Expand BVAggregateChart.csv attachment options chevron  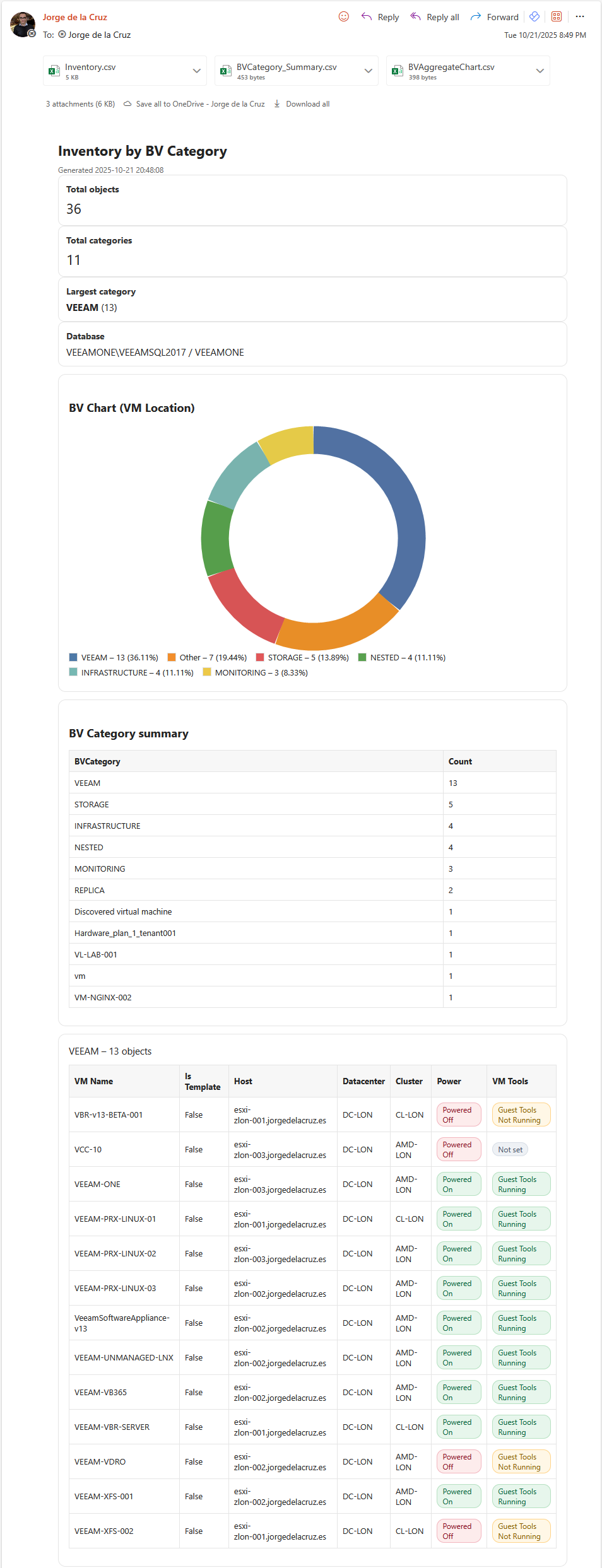540,71
